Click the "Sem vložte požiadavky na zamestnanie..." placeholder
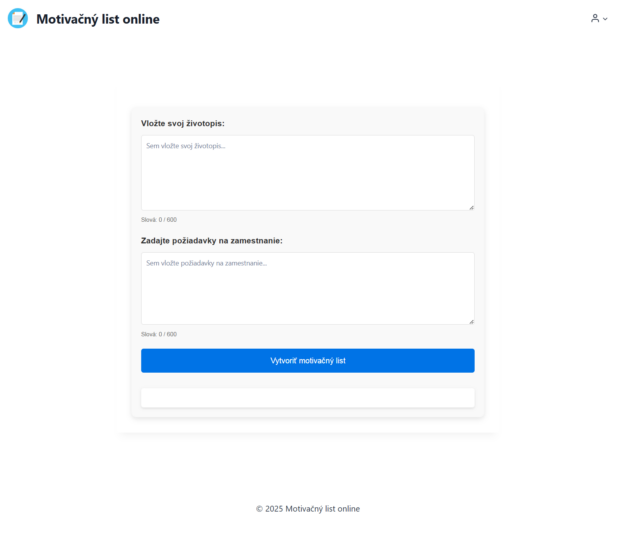Viewport: 622px width, 534px height. point(207,263)
